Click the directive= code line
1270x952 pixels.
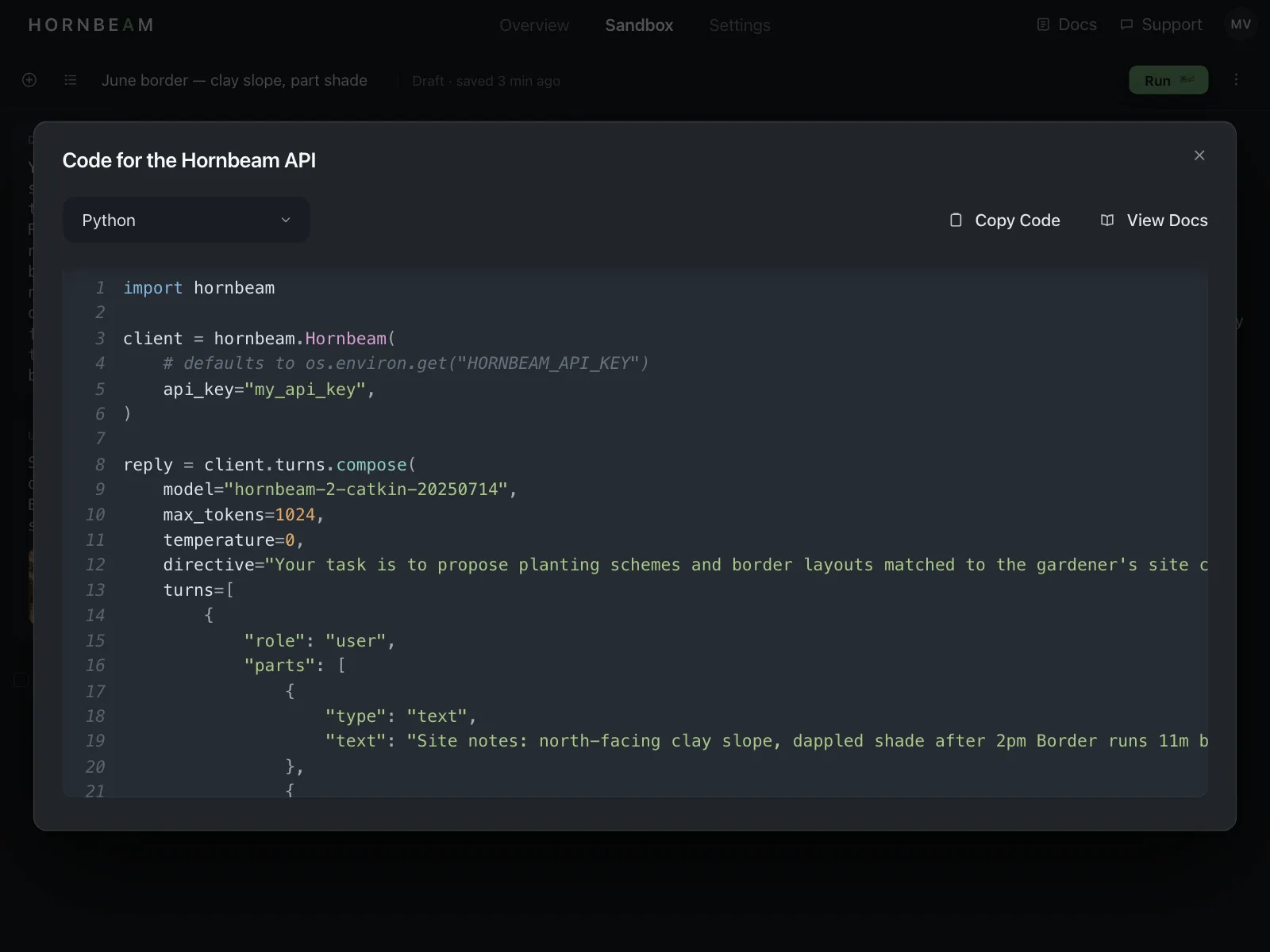click(x=685, y=565)
